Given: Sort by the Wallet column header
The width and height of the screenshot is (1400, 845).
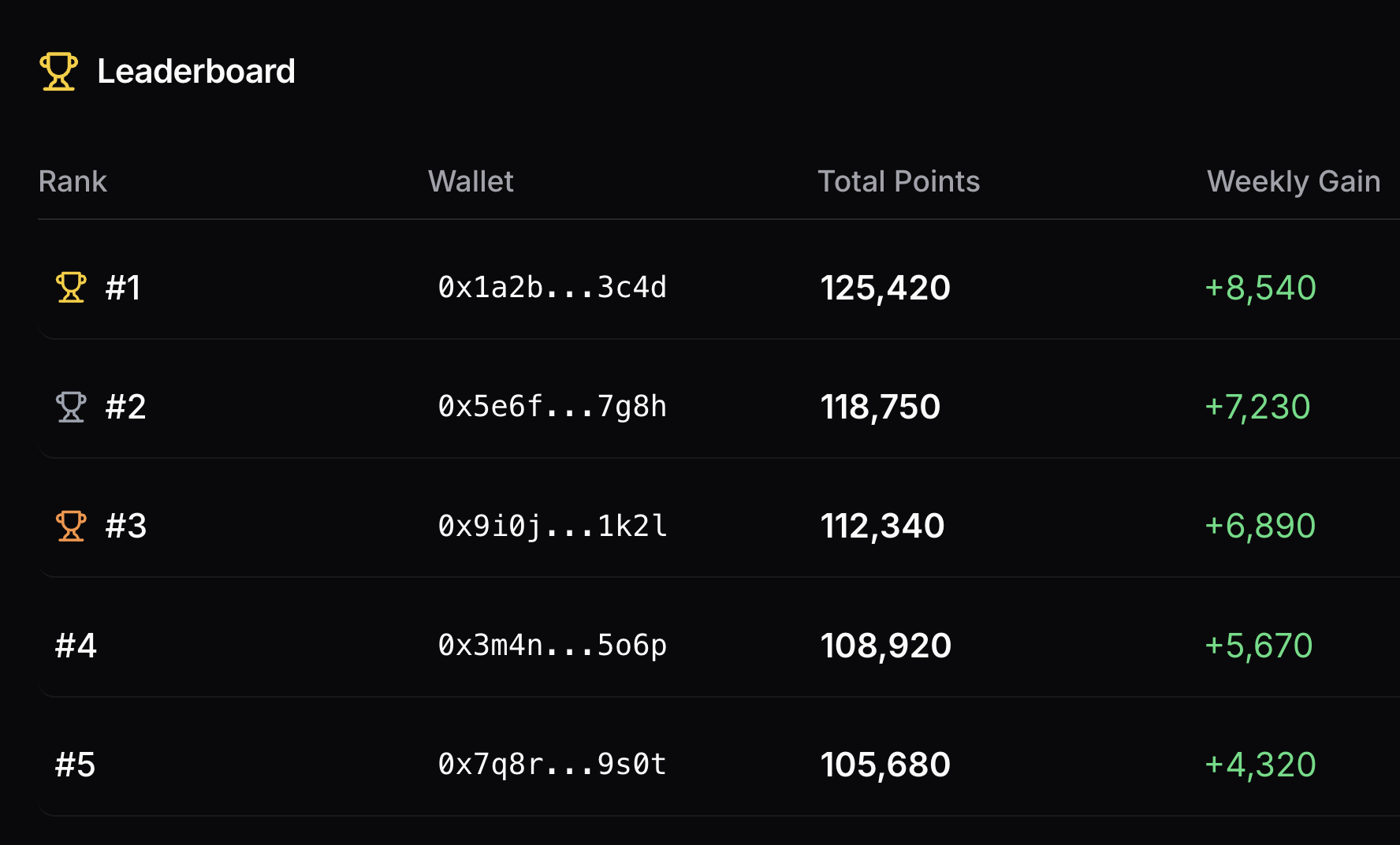Looking at the screenshot, I should click(471, 181).
